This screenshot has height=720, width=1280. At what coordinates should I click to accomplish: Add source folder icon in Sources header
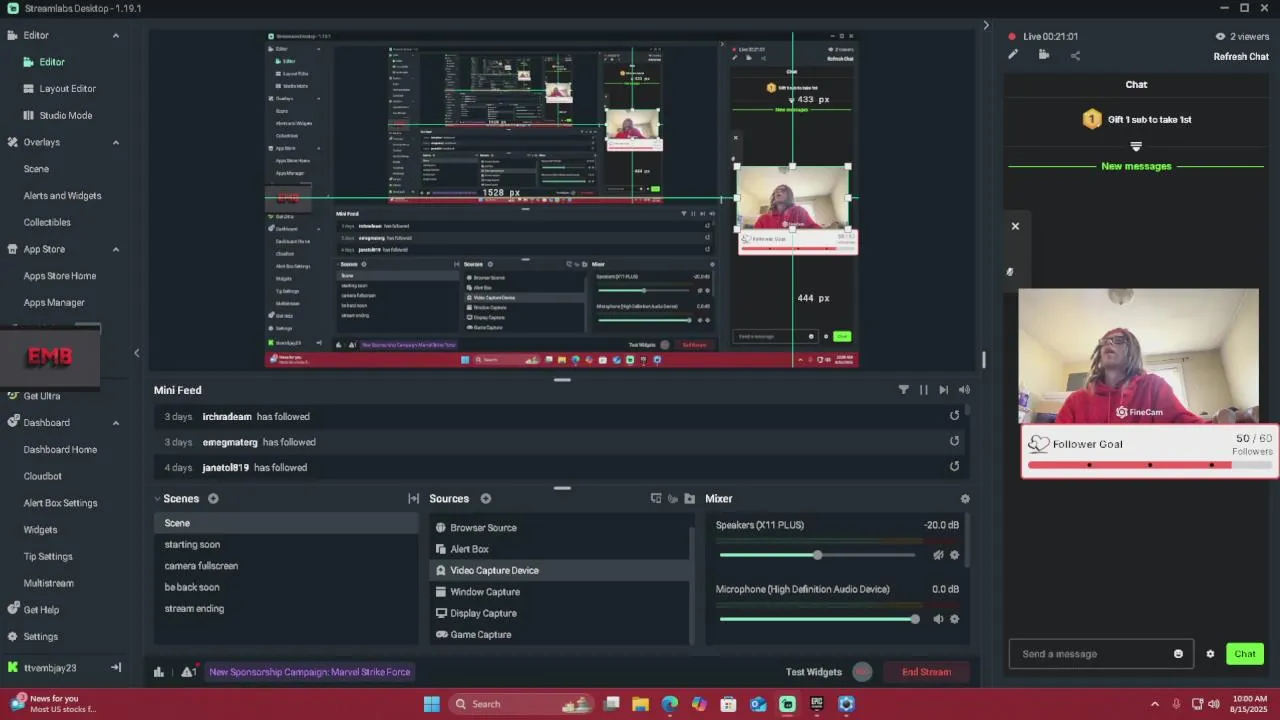(x=689, y=499)
